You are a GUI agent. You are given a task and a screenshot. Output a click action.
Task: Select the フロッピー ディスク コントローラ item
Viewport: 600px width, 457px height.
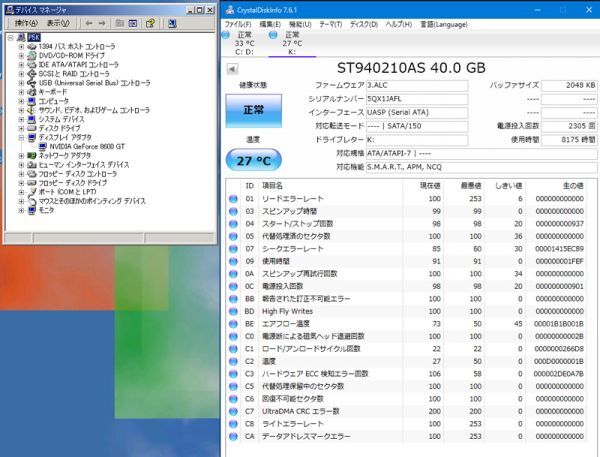78,174
